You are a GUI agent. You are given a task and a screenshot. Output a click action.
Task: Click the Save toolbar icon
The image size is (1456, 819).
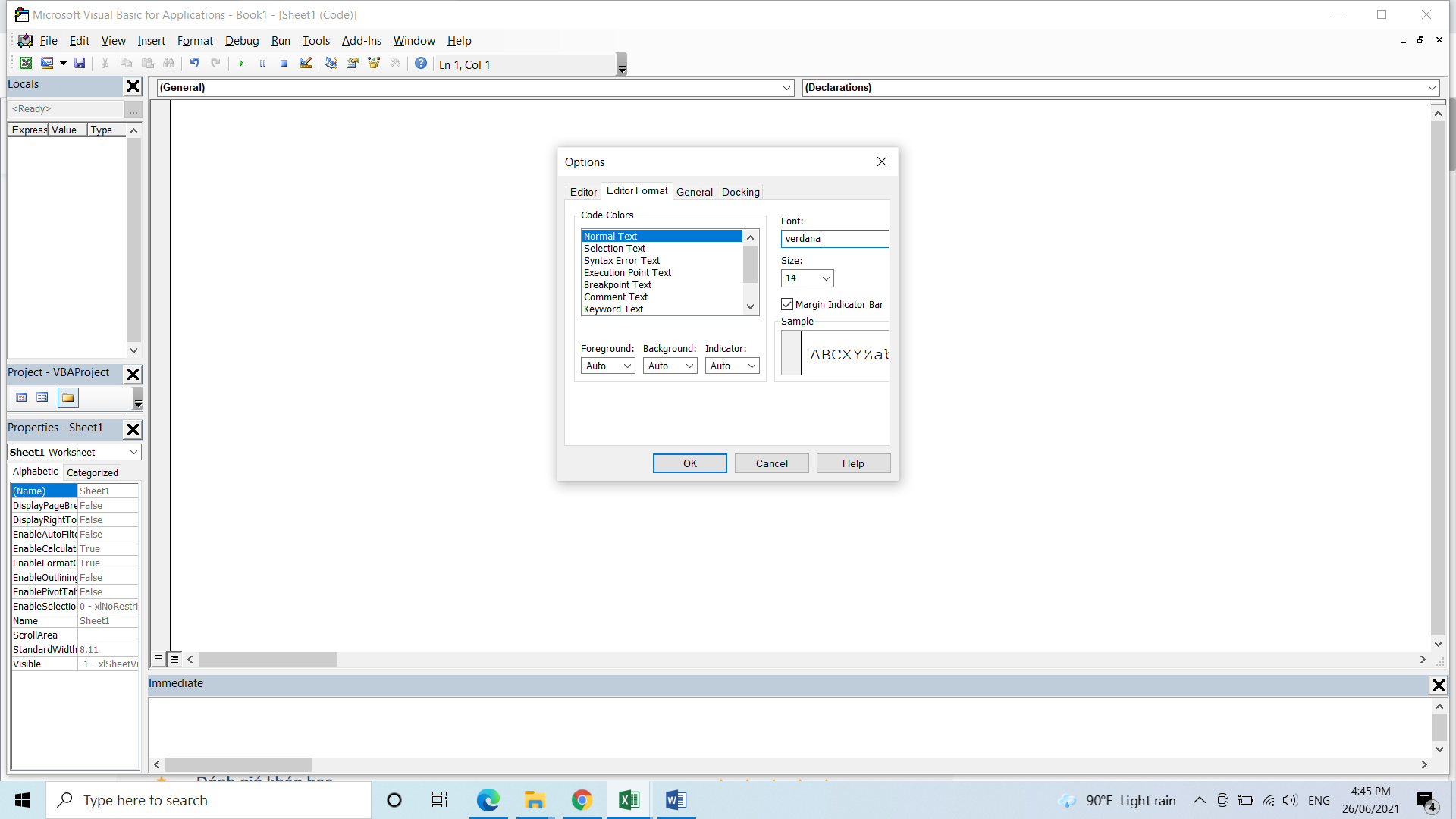click(80, 64)
